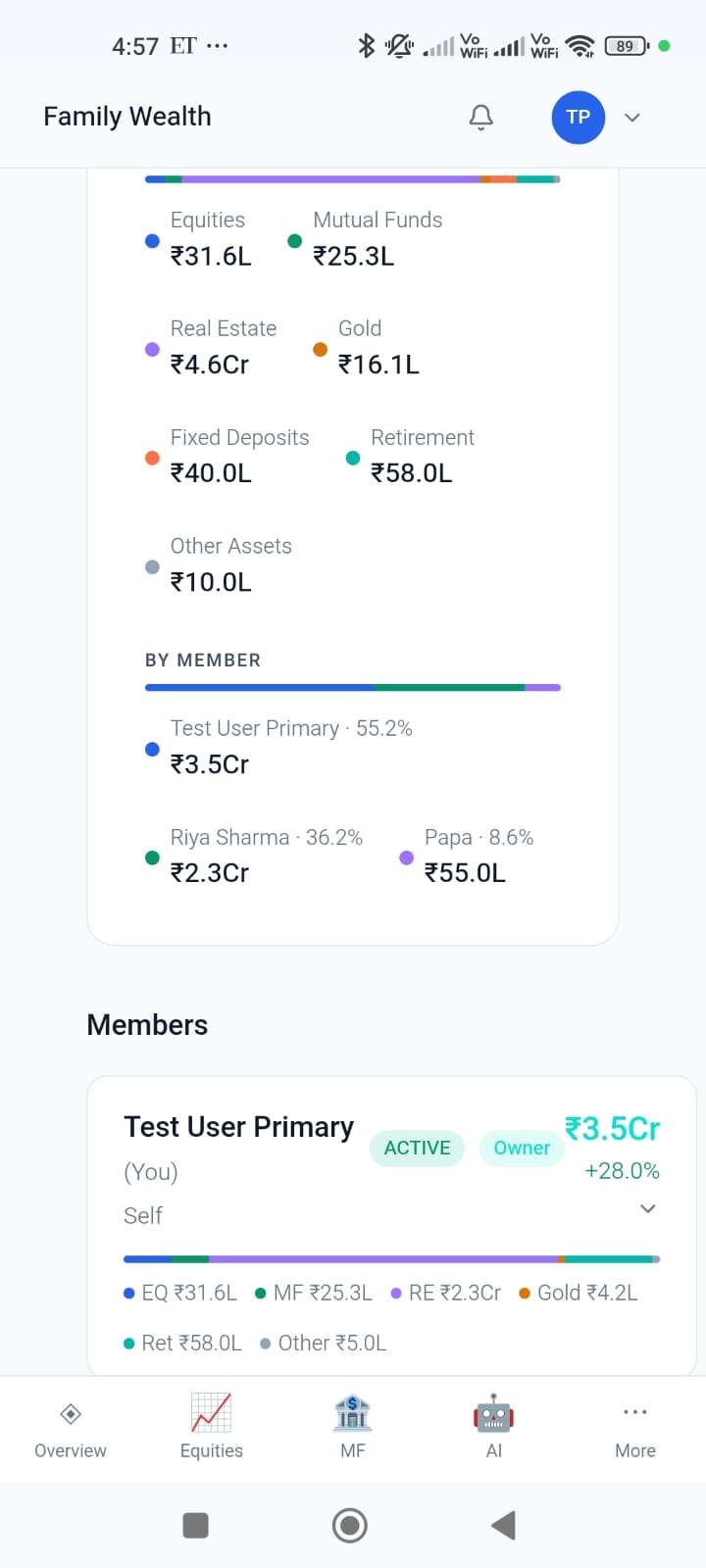Image resolution: width=706 pixels, height=1568 pixels.
Task: Open the Overview tab icon
Action: point(71,1414)
